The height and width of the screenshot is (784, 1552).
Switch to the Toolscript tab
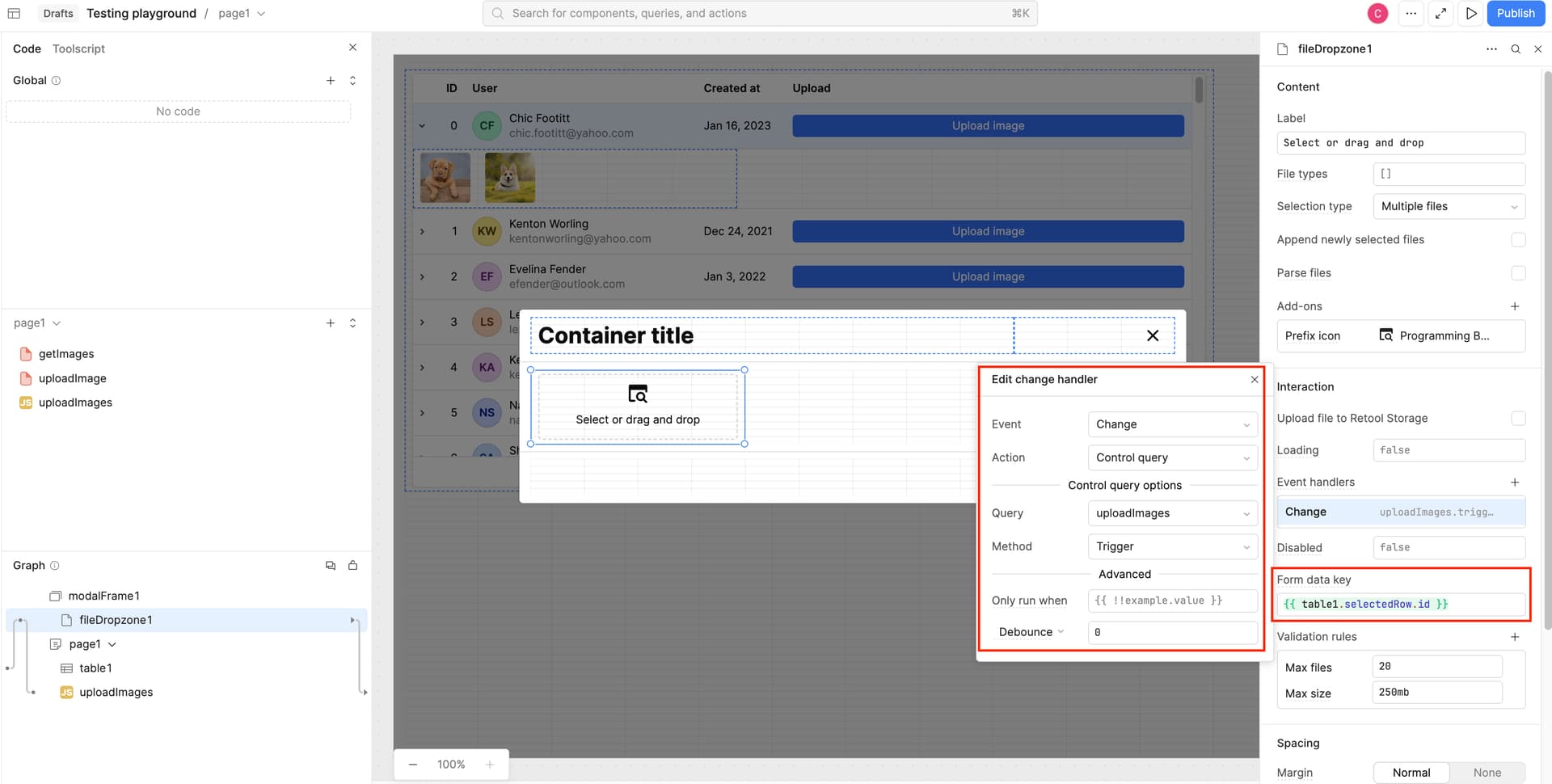coord(78,49)
